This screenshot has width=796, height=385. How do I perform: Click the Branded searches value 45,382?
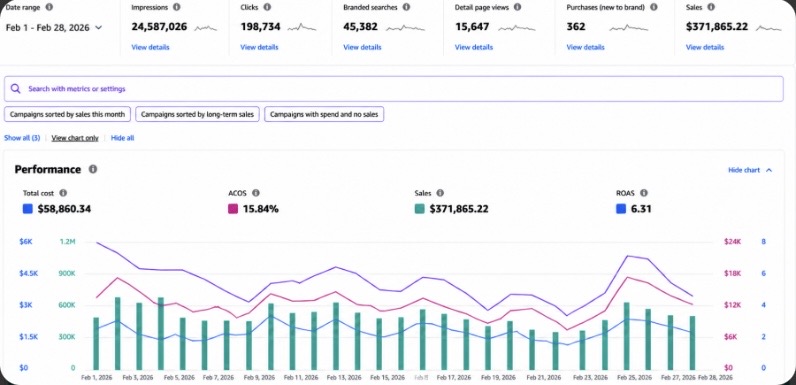360,27
